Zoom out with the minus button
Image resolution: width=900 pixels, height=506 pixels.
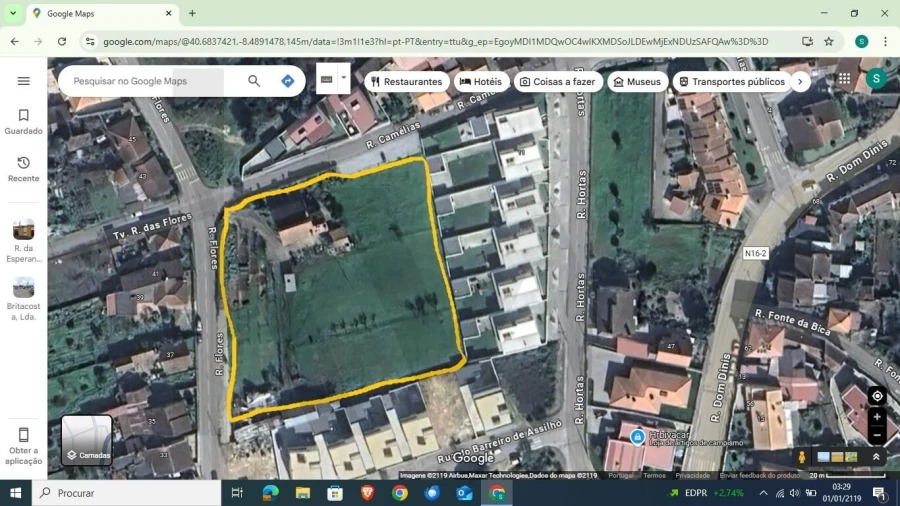(x=876, y=435)
